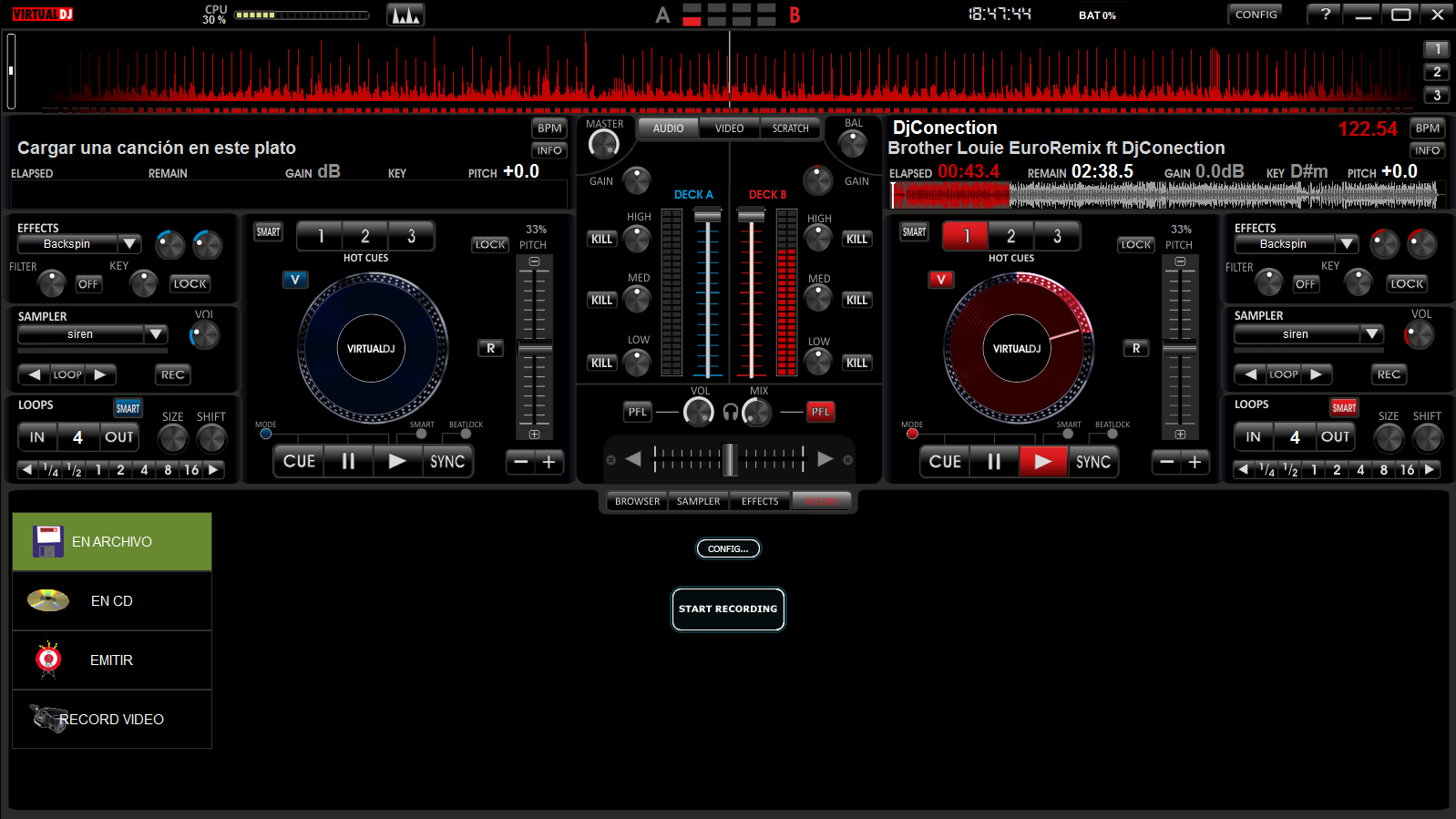Click left sampler REC button
Image resolution: width=1456 pixels, height=819 pixels.
(x=172, y=374)
